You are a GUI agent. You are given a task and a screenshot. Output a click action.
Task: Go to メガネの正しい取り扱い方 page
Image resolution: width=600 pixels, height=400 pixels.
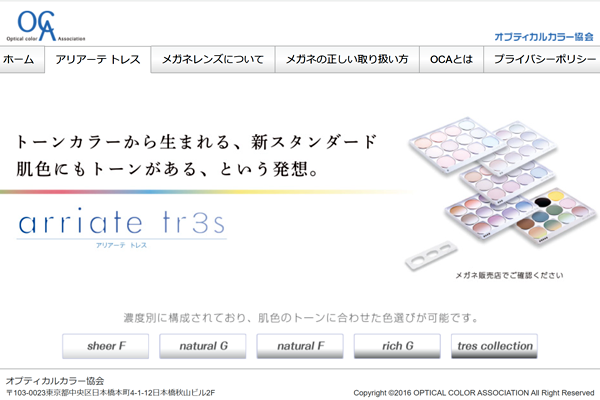click(x=347, y=60)
